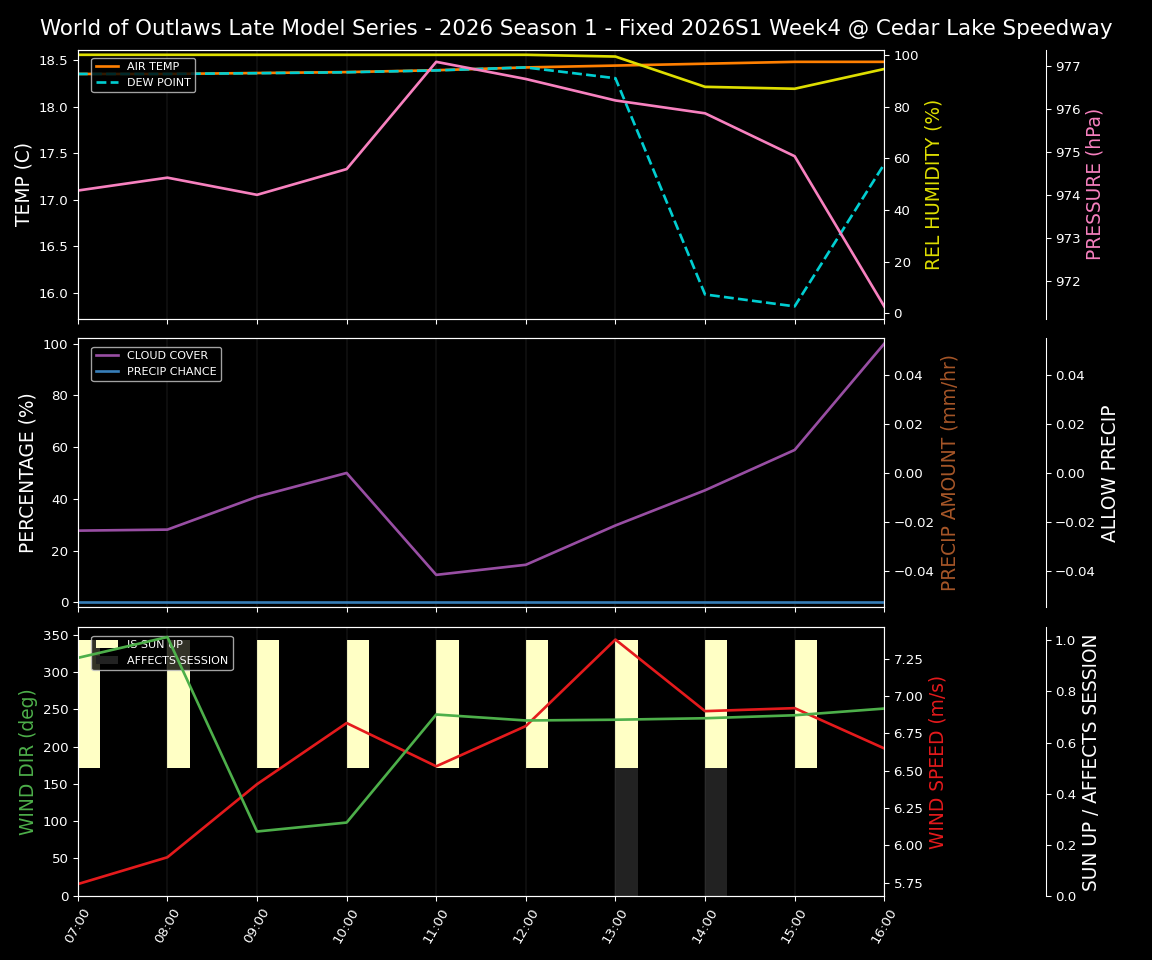Toggle the AIR TEMP legend entry
The height and width of the screenshot is (960, 1152).
point(154,65)
